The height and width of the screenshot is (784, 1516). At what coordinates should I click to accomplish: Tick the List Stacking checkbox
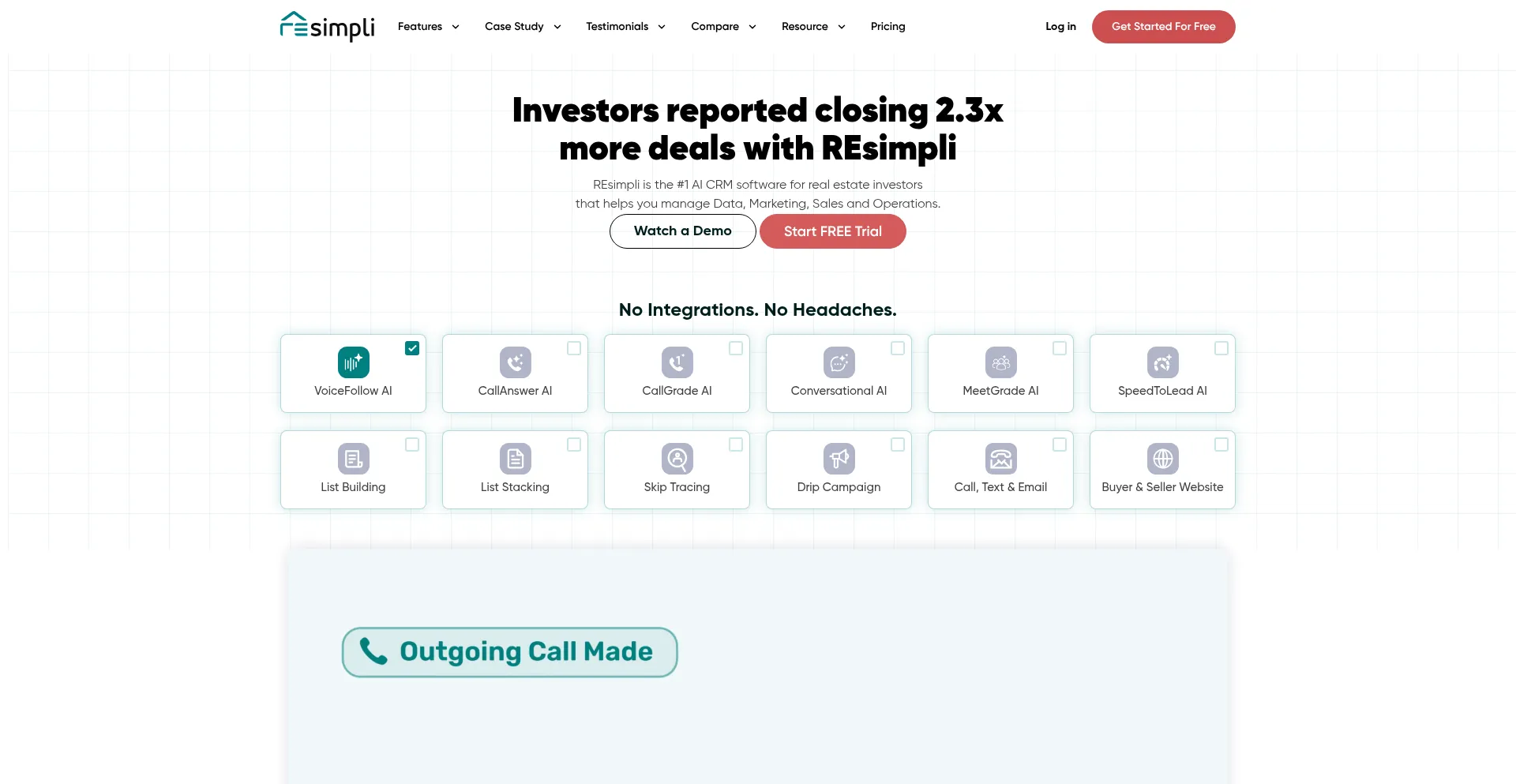click(x=574, y=445)
